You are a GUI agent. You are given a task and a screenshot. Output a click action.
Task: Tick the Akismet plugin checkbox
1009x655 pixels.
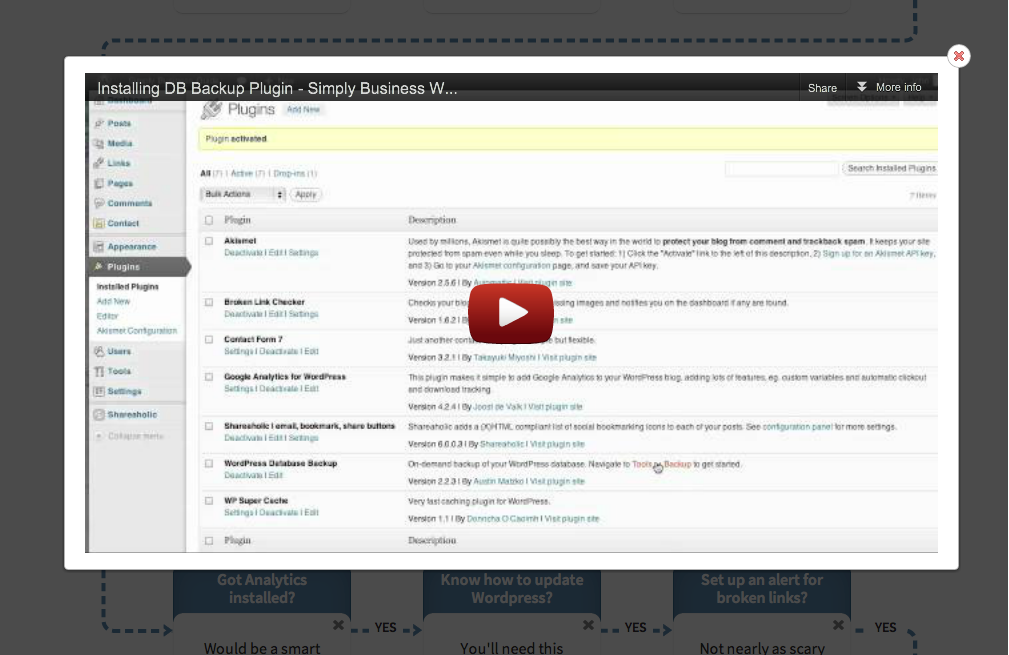209,241
